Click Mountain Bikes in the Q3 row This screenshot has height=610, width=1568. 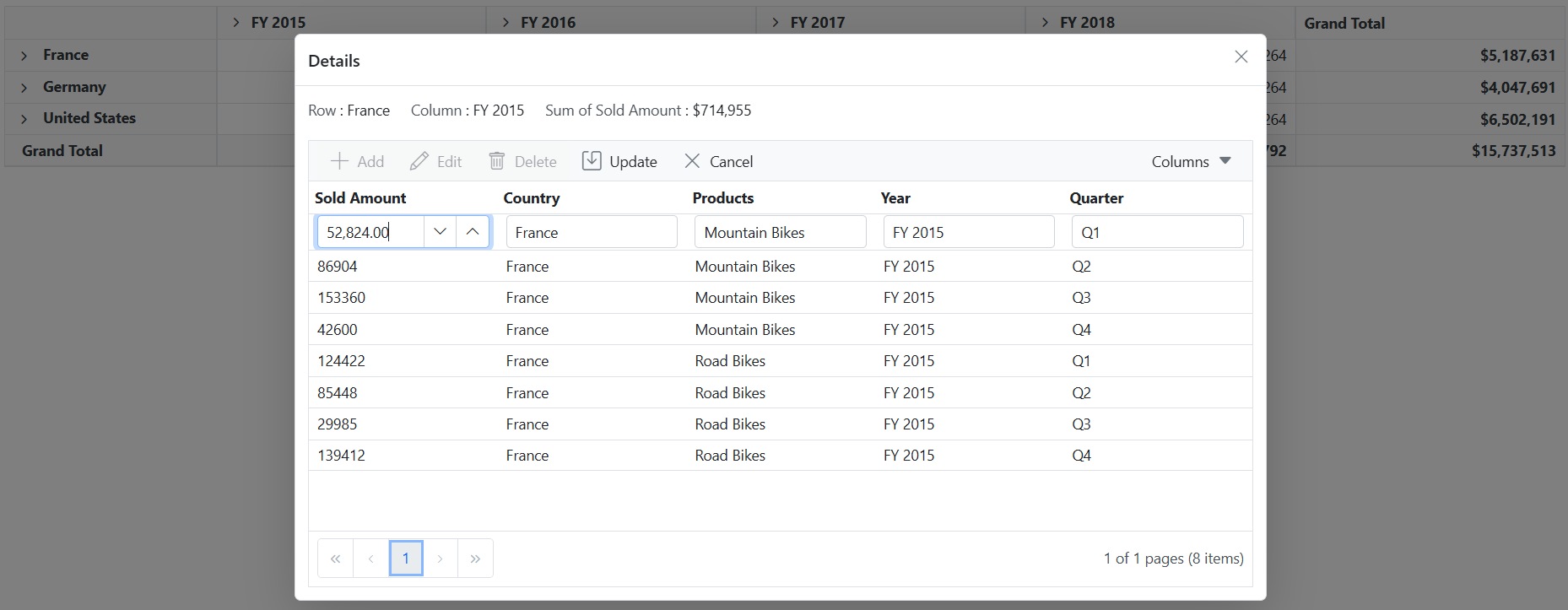745,298
